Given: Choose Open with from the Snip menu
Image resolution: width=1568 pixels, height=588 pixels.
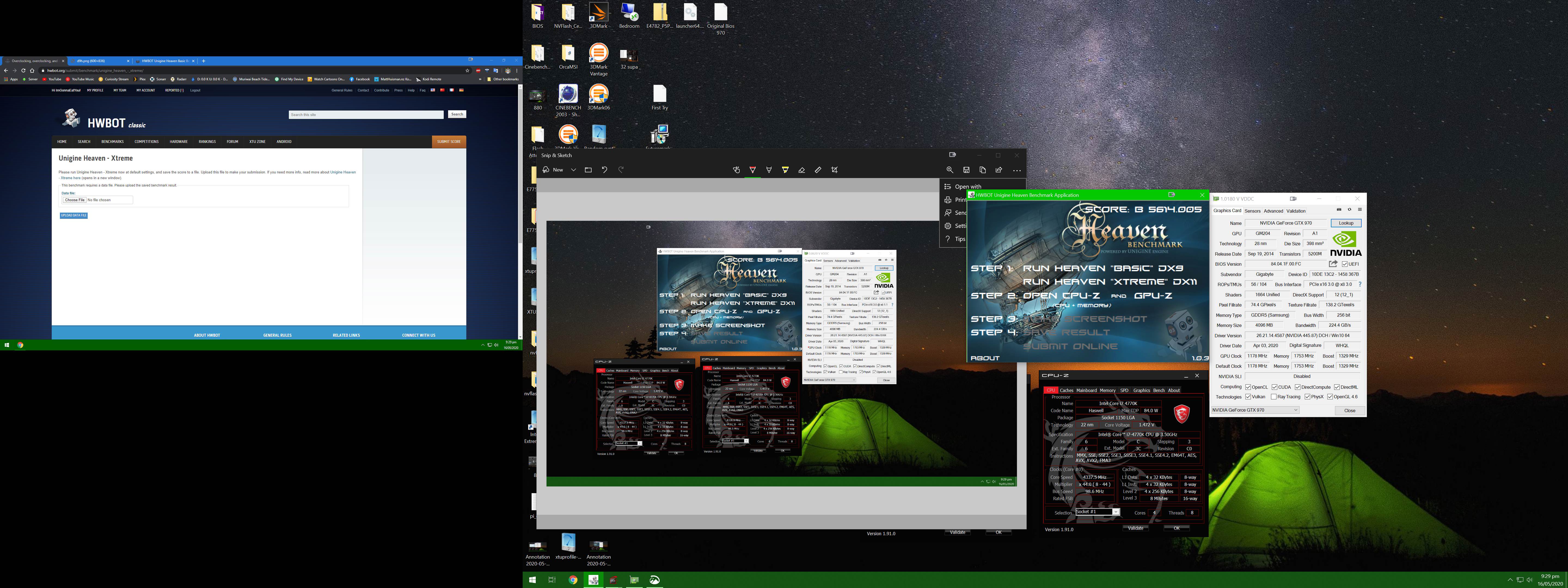Looking at the screenshot, I should pyautogui.click(x=967, y=187).
